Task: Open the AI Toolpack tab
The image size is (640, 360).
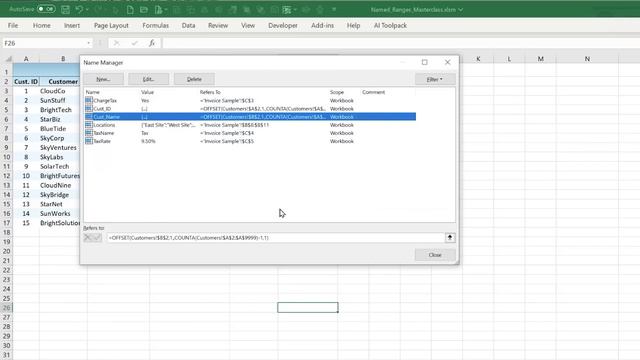Action: click(x=390, y=25)
